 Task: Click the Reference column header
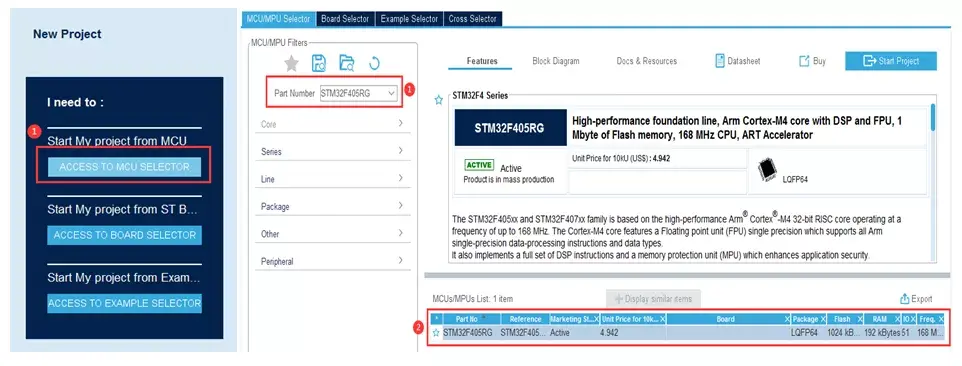click(525, 319)
